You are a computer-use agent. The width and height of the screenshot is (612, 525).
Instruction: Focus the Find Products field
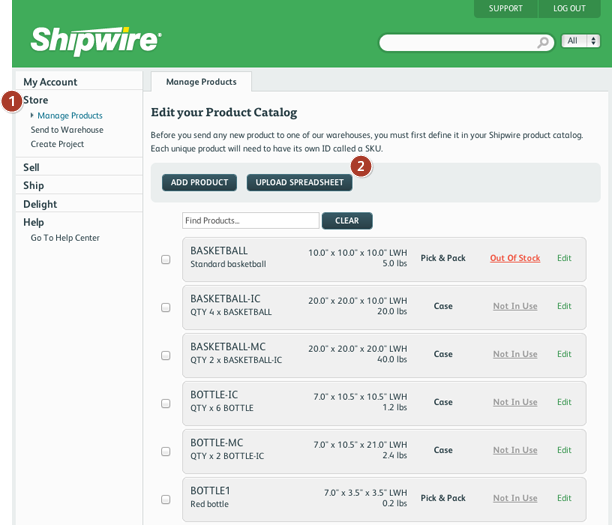pyautogui.click(x=250, y=220)
